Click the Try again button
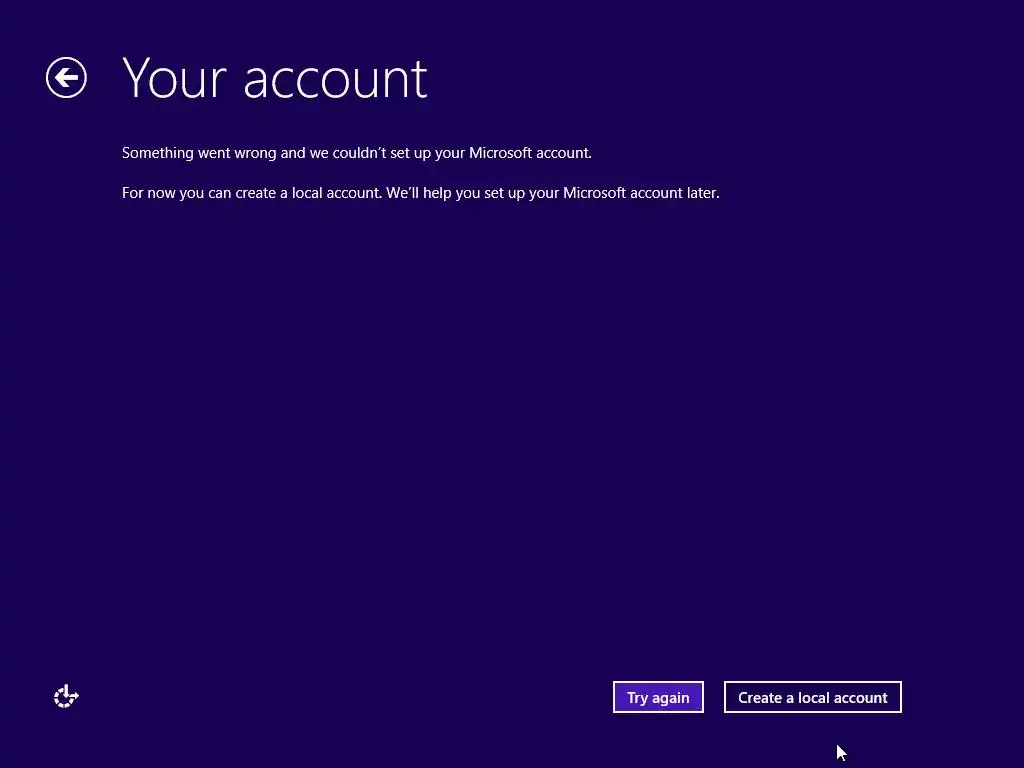Screen dimensions: 1024x768 click(658, 697)
